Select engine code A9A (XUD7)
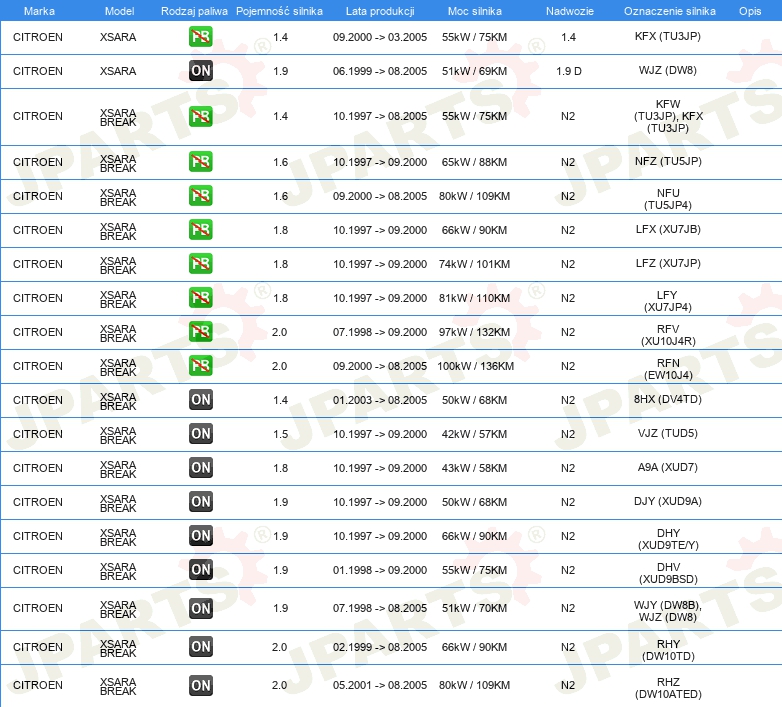Viewport: 782px width, 707px height. 667,467
